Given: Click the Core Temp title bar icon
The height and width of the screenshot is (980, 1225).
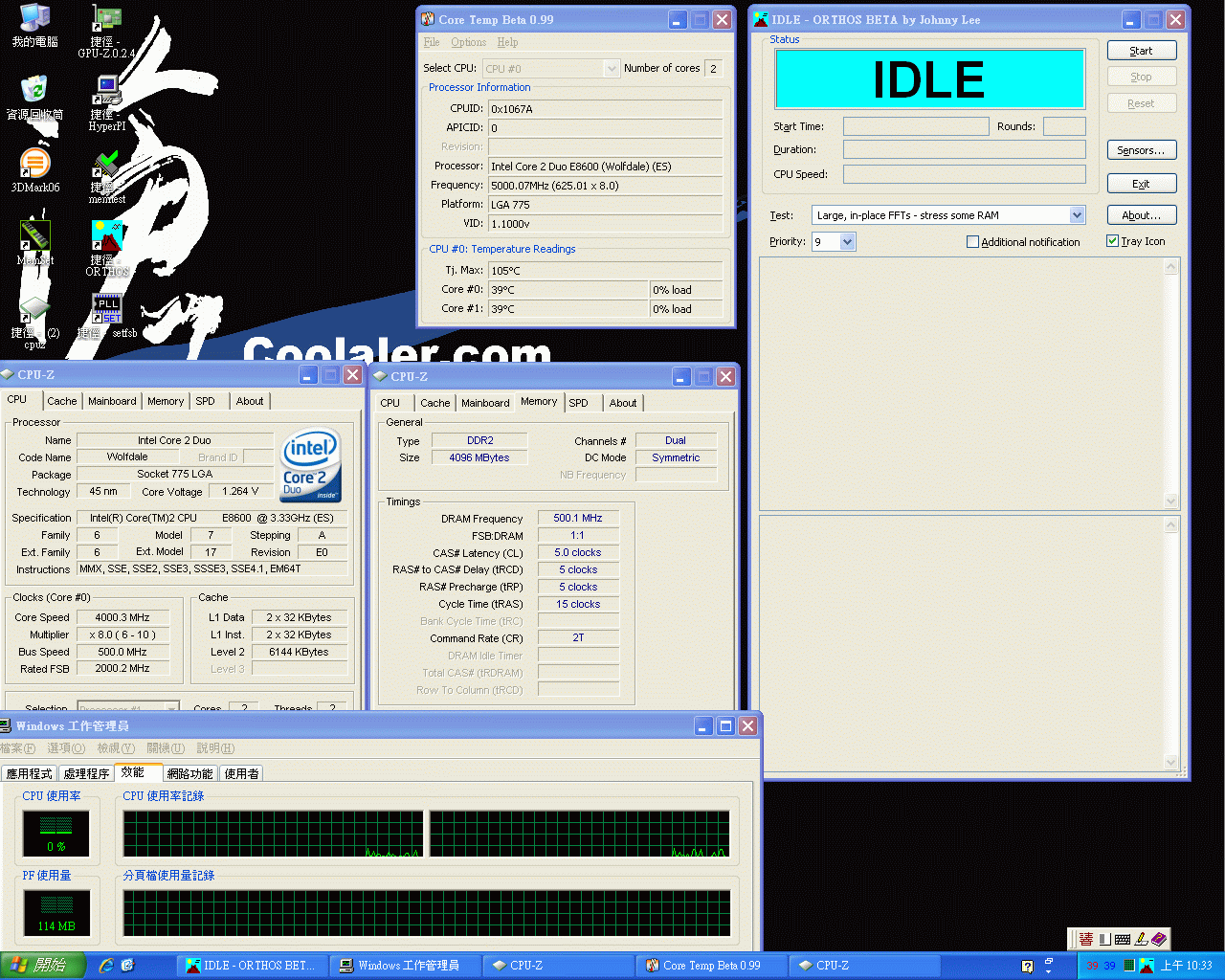Looking at the screenshot, I should pos(428,19).
